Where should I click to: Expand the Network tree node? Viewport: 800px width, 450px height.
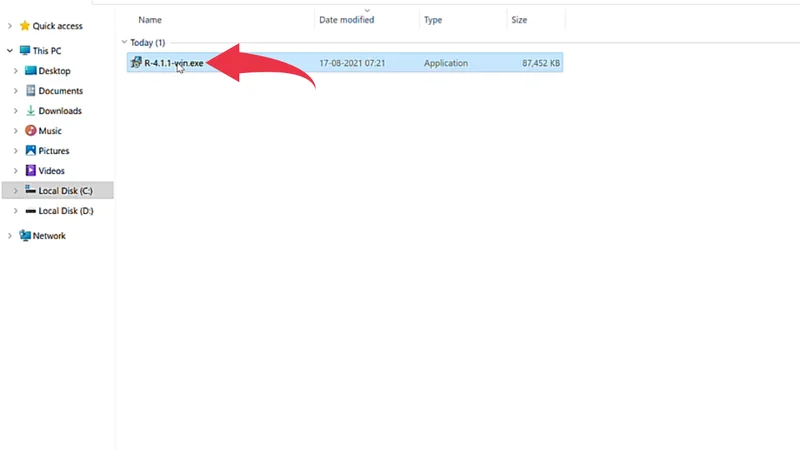coord(10,236)
